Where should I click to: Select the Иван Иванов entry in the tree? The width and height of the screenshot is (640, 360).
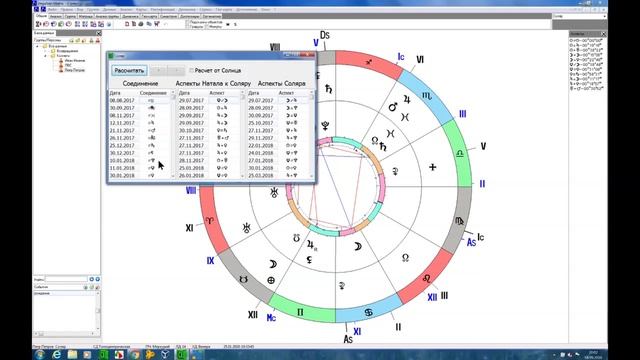point(75,60)
